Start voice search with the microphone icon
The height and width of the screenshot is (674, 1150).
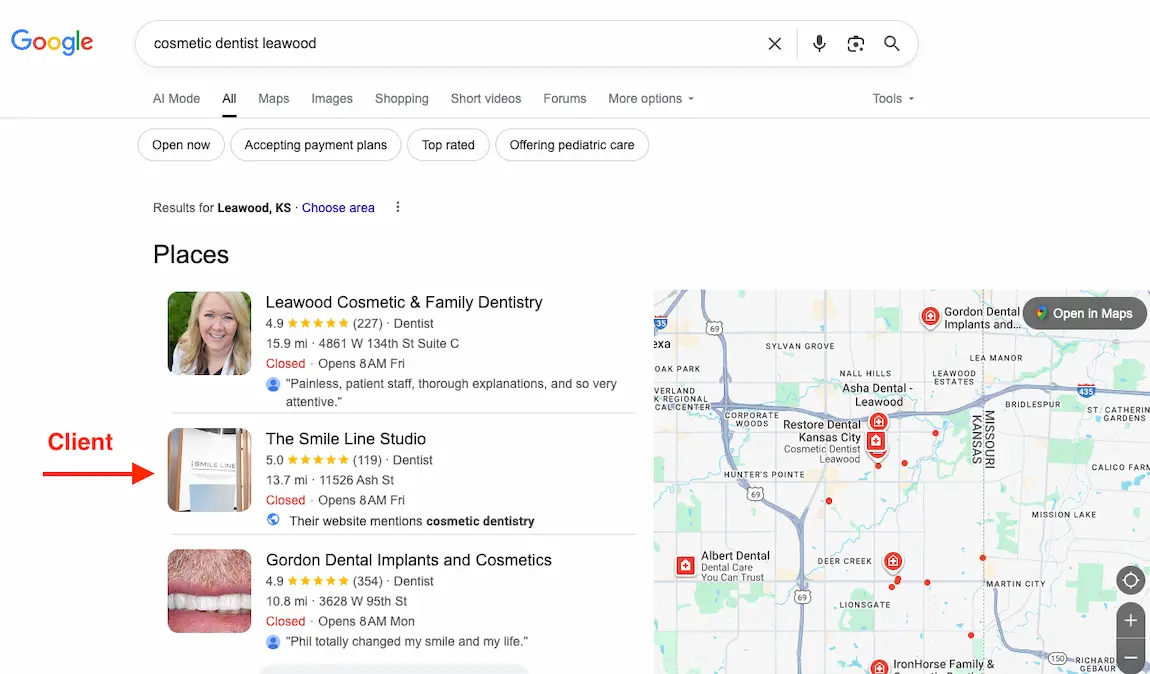coord(819,44)
